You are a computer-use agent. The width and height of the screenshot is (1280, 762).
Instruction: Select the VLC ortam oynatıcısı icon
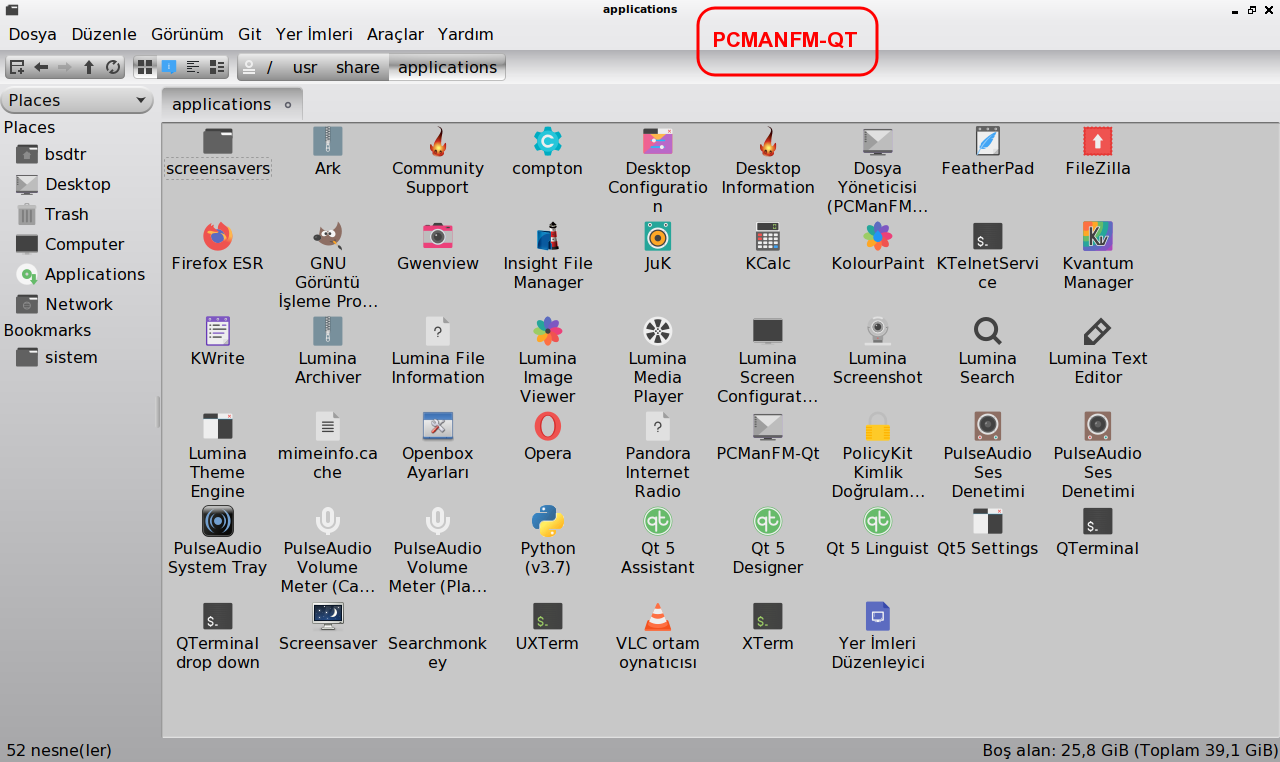click(657, 616)
